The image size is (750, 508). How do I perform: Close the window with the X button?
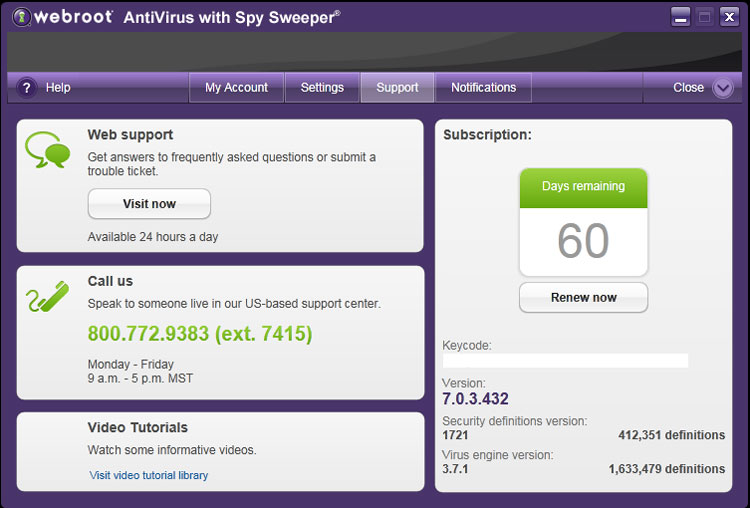pyautogui.click(x=729, y=16)
